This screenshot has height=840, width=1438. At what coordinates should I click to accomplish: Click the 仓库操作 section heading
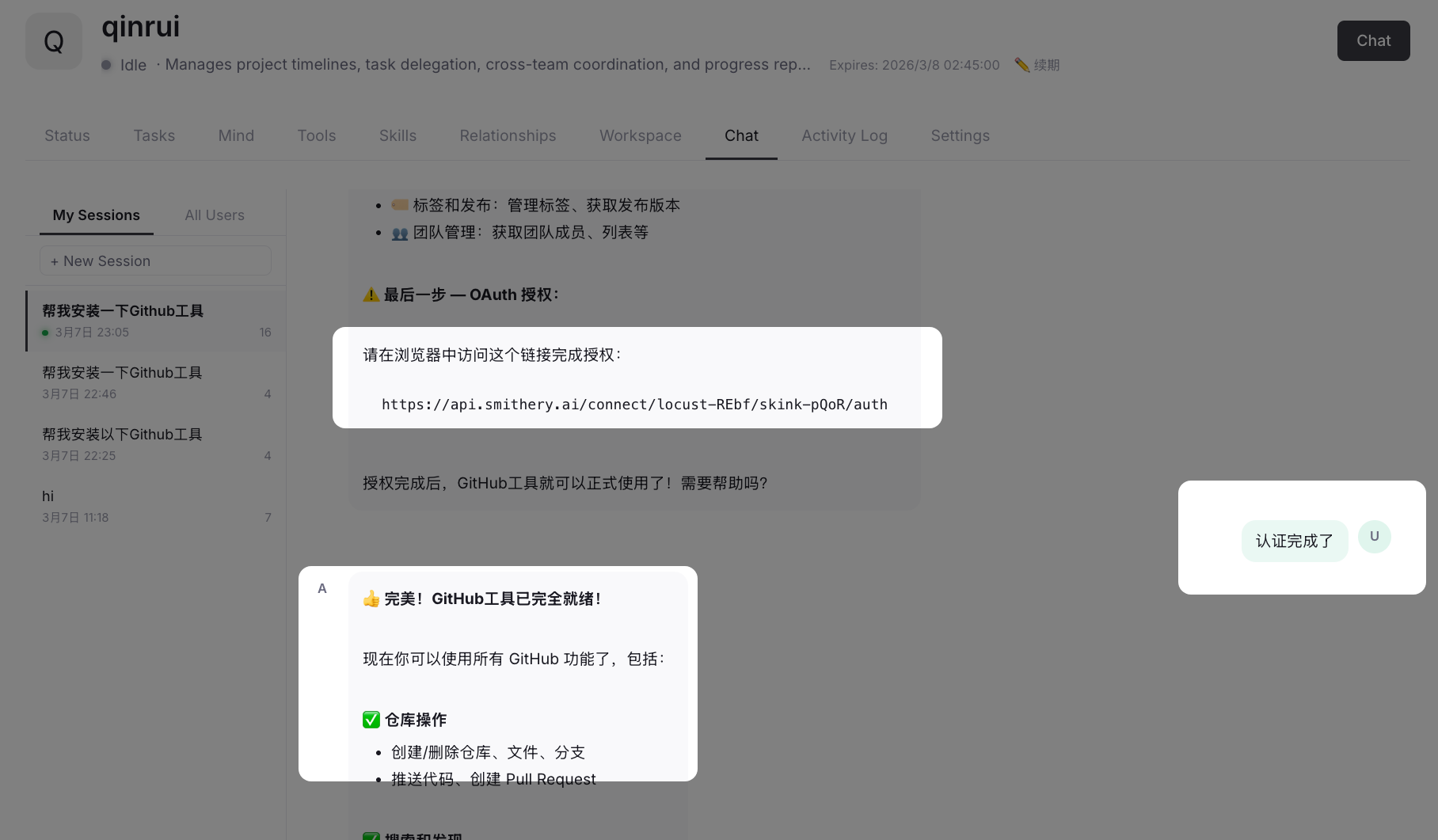coord(405,720)
